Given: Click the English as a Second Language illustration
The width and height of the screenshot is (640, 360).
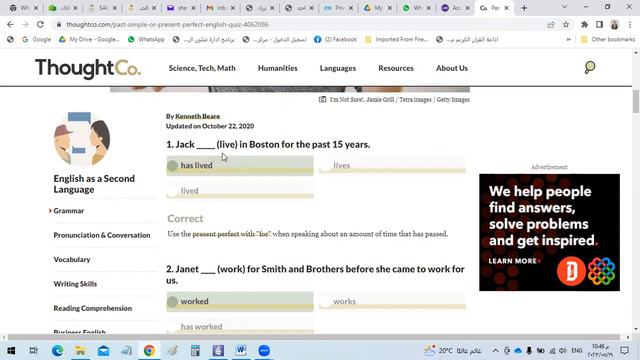Looking at the screenshot, I should coord(82,139).
